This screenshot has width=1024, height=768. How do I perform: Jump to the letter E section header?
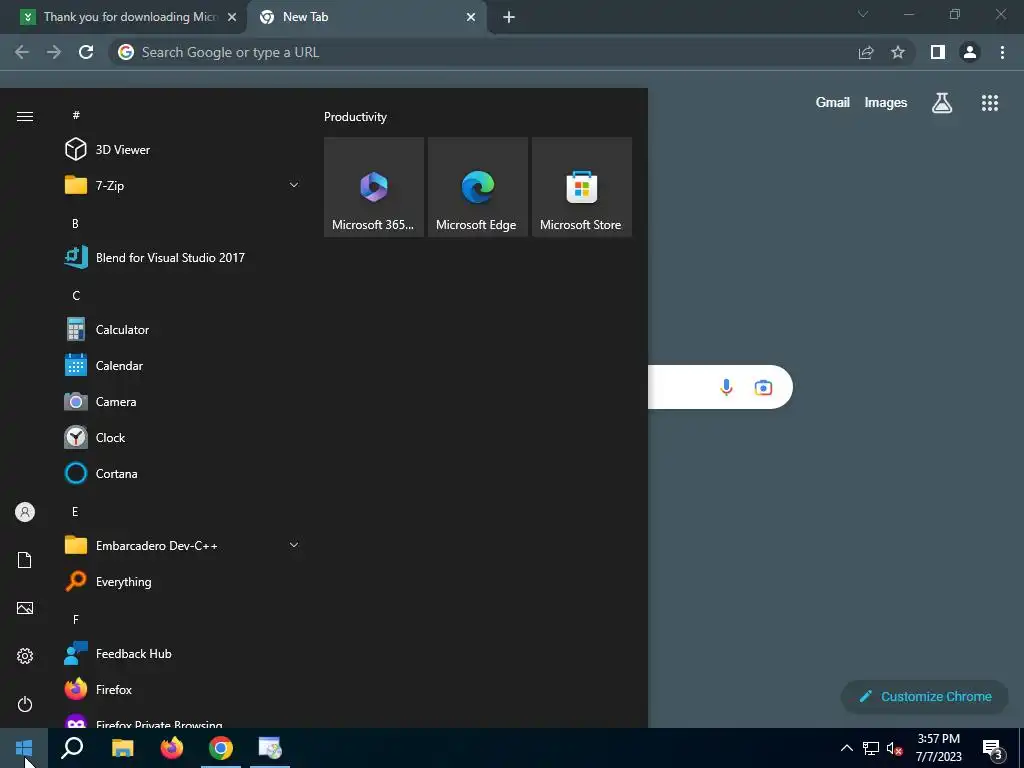[75, 511]
